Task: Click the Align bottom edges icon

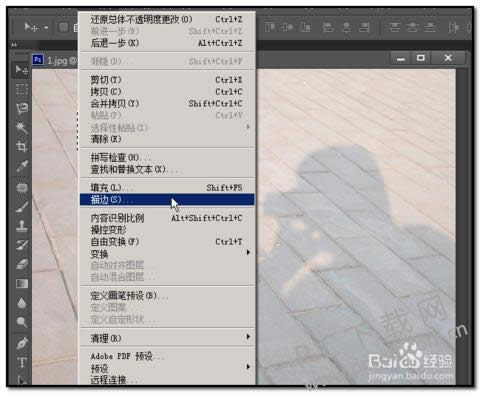Action: click(306, 27)
